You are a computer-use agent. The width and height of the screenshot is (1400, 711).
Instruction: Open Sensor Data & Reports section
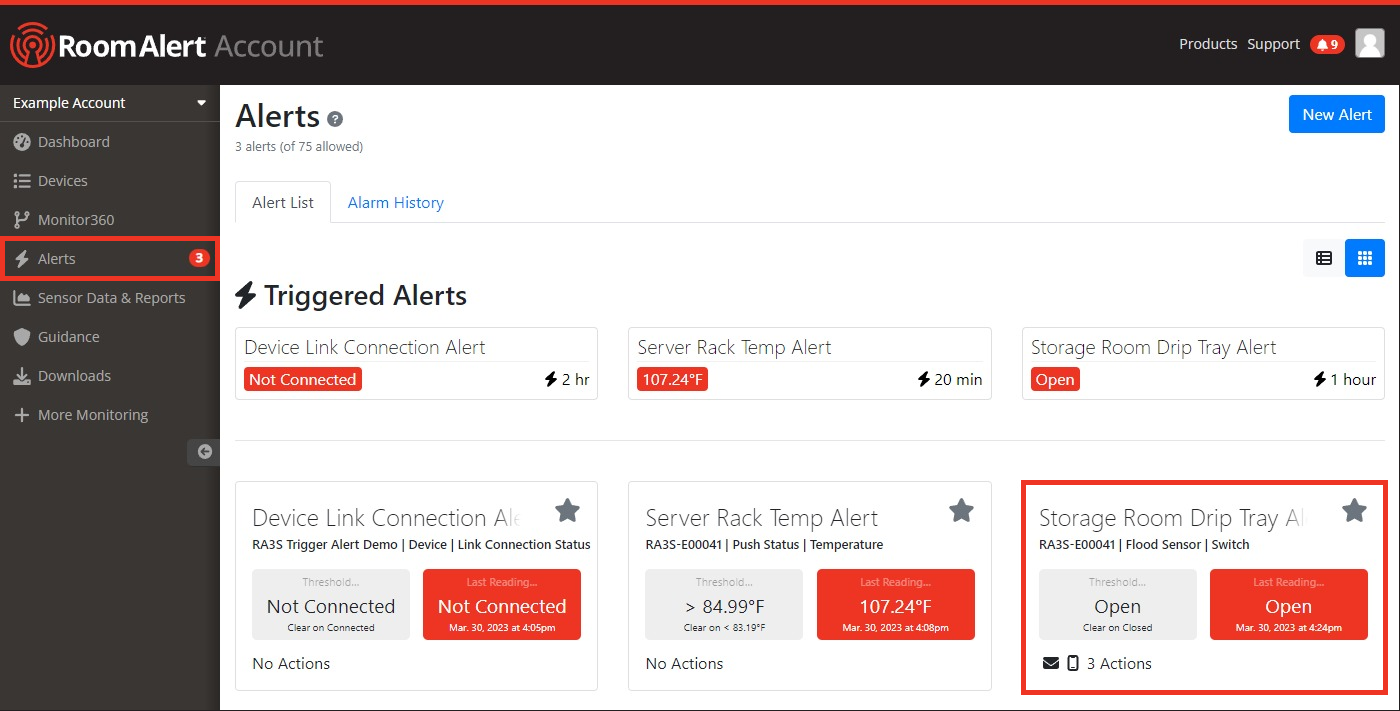click(x=111, y=298)
